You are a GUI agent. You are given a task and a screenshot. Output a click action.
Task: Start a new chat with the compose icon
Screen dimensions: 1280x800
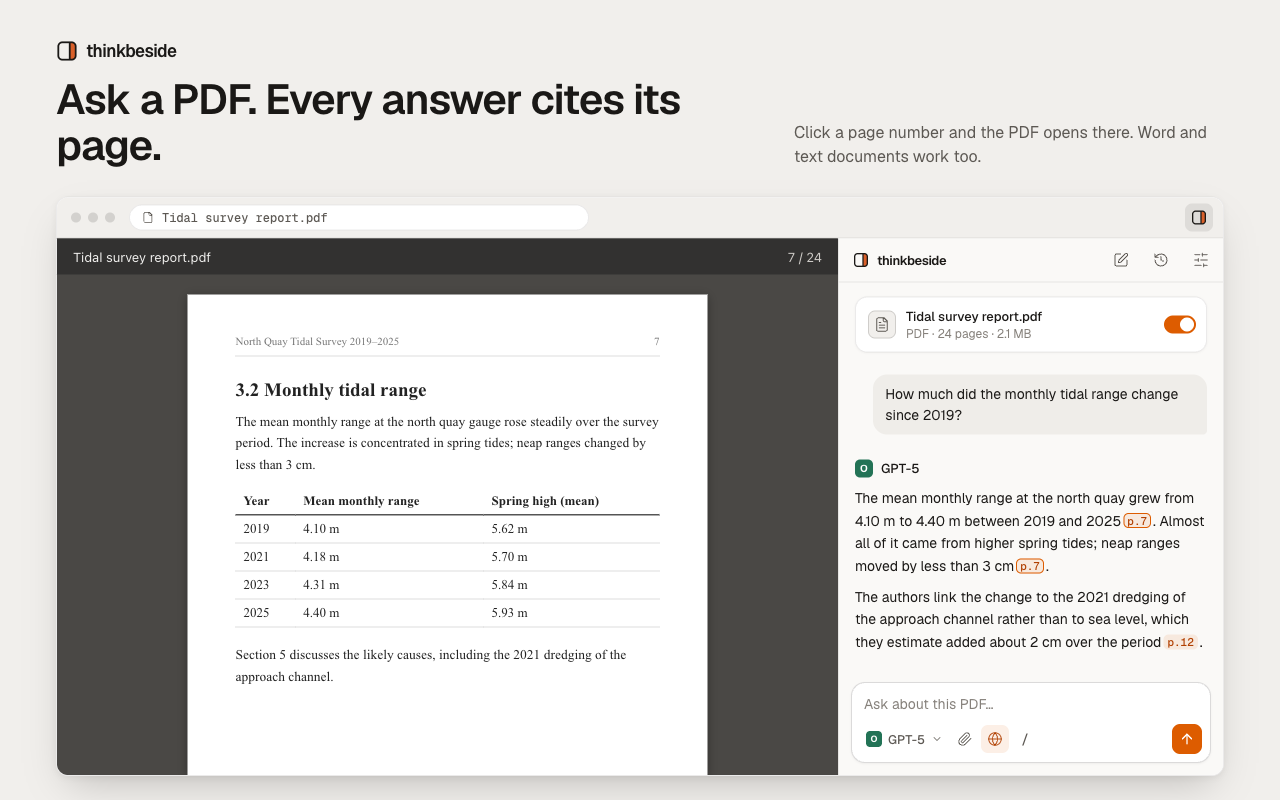pyautogui.click(x=1121, y=260)
